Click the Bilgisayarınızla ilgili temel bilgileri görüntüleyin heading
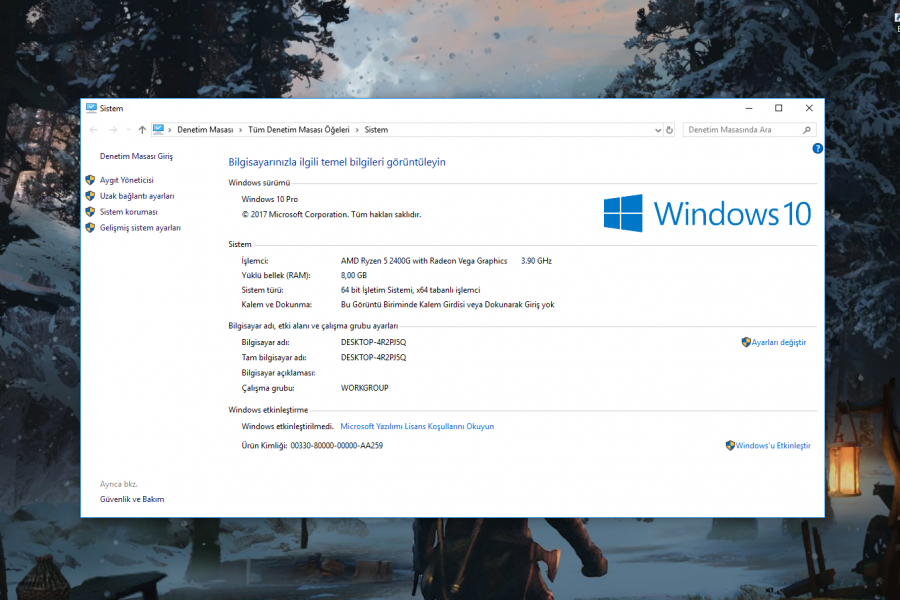 tap(337, 162)
